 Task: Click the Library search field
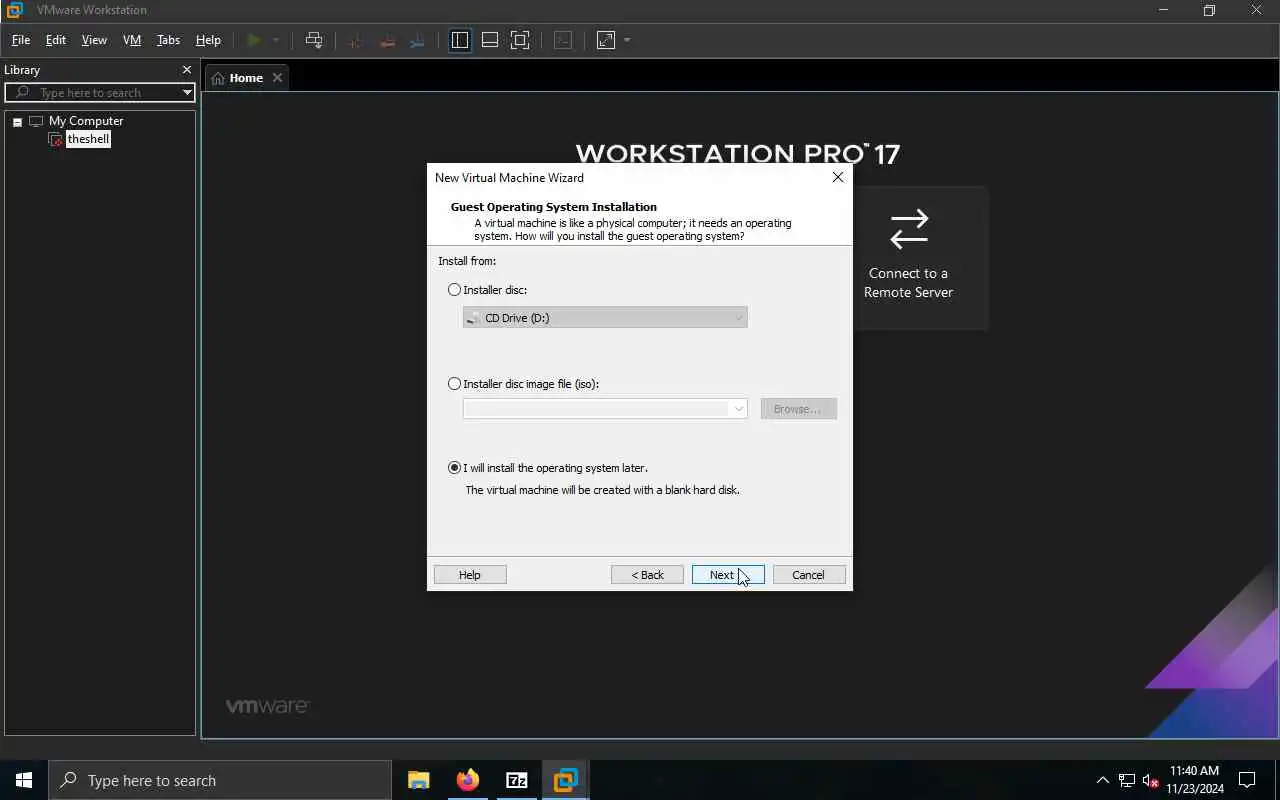point(100,93)
